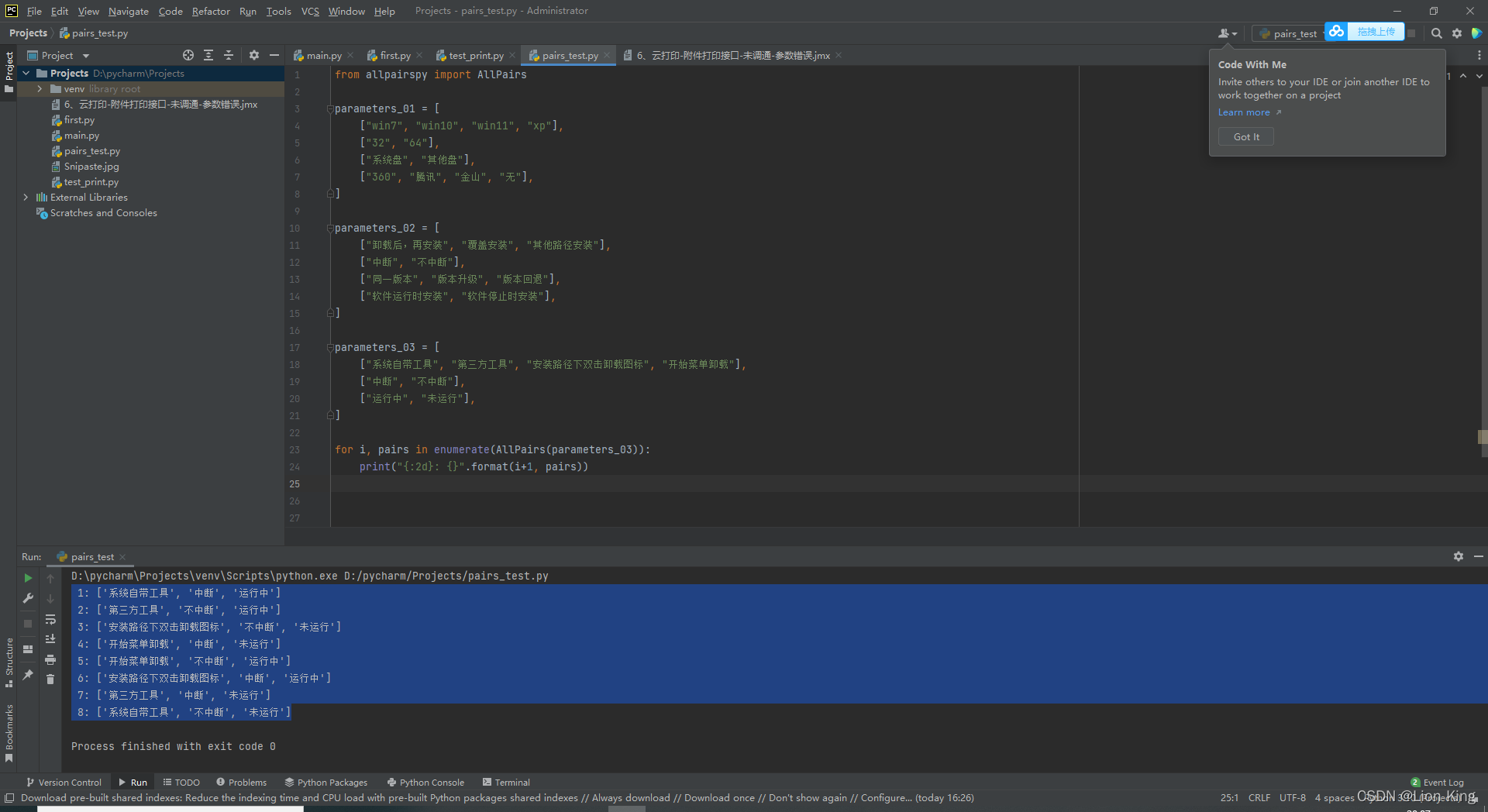
Task: Collapse the parameters_01 code block fold
Action: point(331,108)
